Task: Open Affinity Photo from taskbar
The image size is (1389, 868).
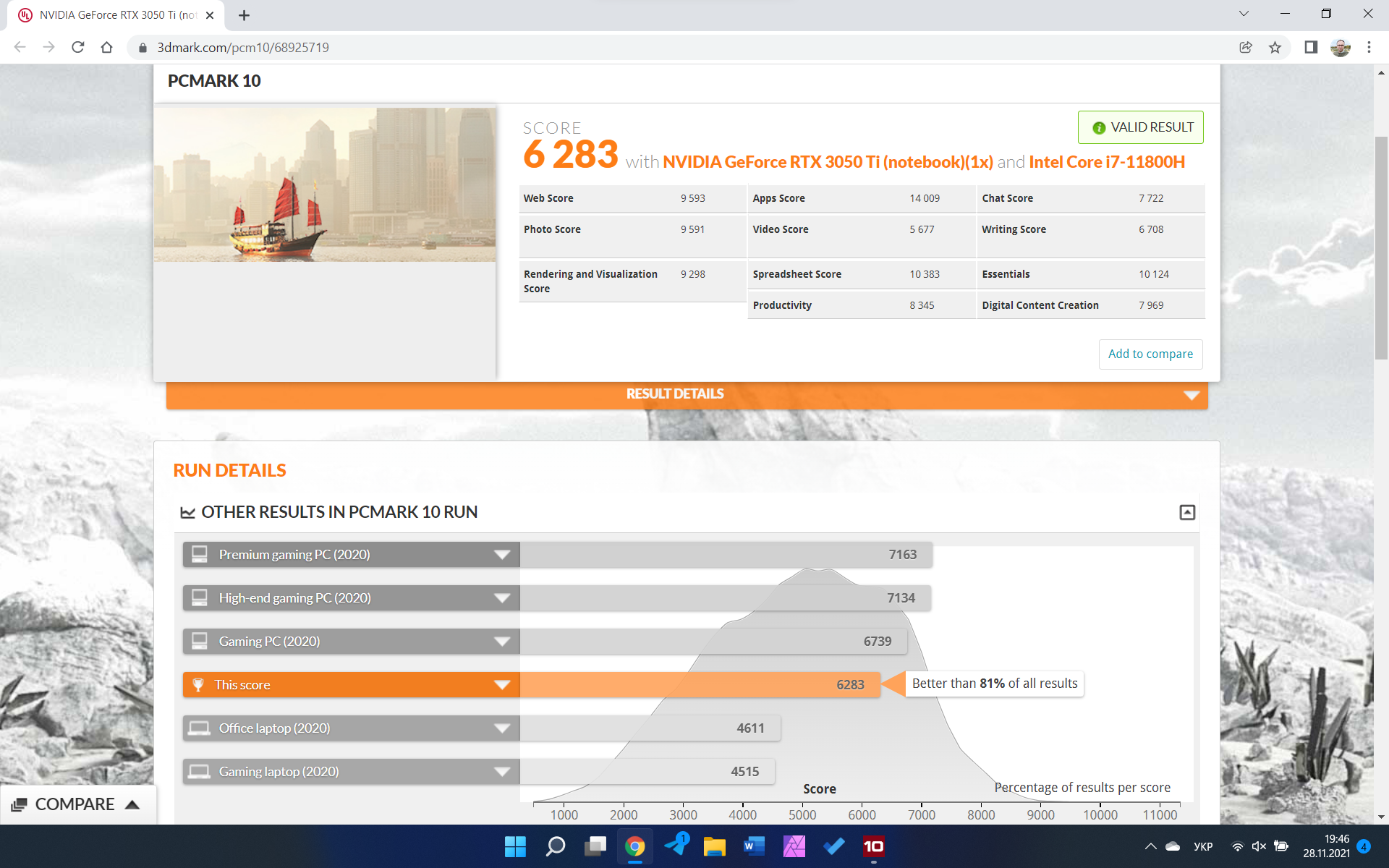Action: pyautogui.click(x=794, y=846)
